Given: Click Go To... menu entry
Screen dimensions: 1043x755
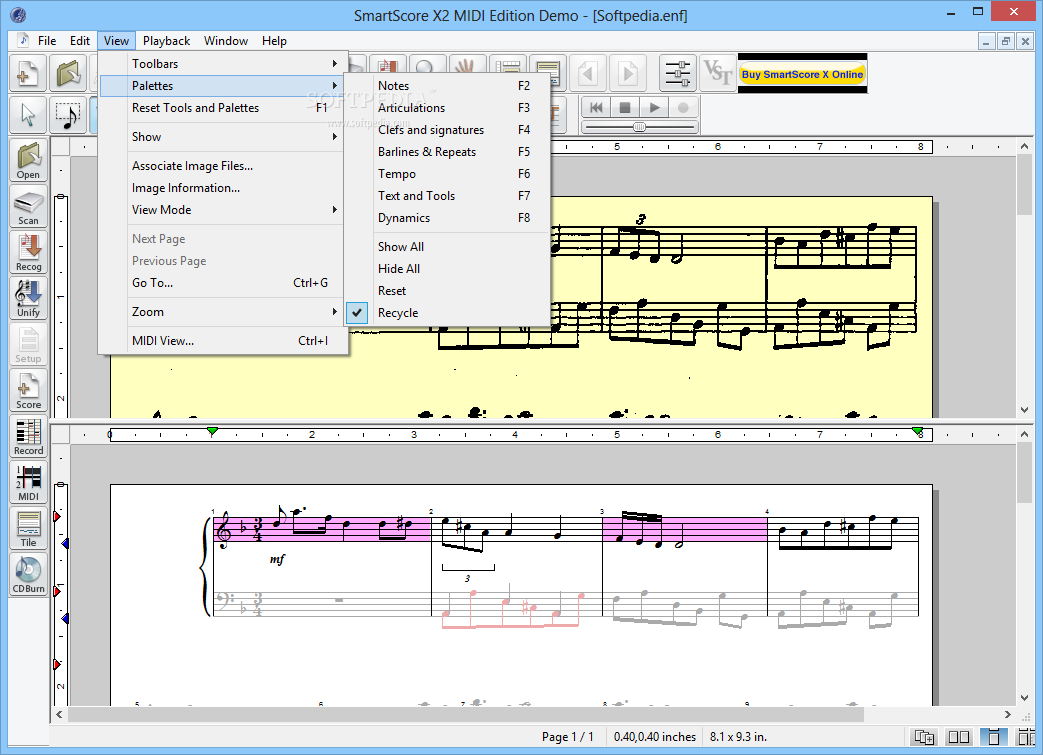Looking at the screenshot, I should pos(223,283).
